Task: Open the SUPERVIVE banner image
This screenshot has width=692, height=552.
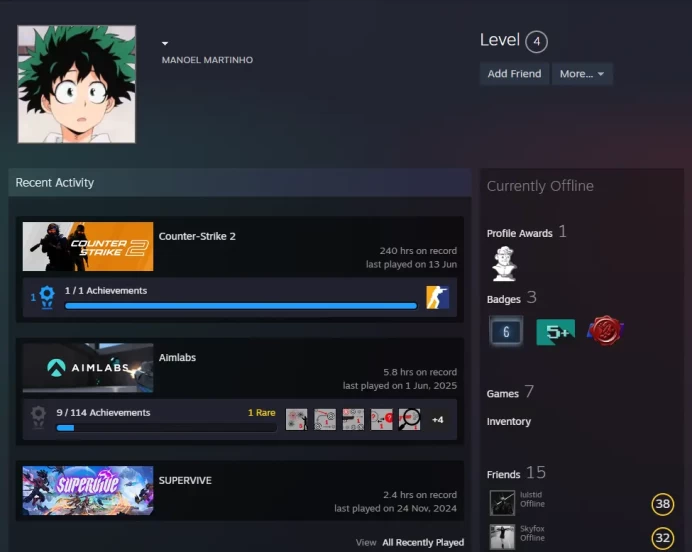Action: pyautogui.click(x=88, y=490)
